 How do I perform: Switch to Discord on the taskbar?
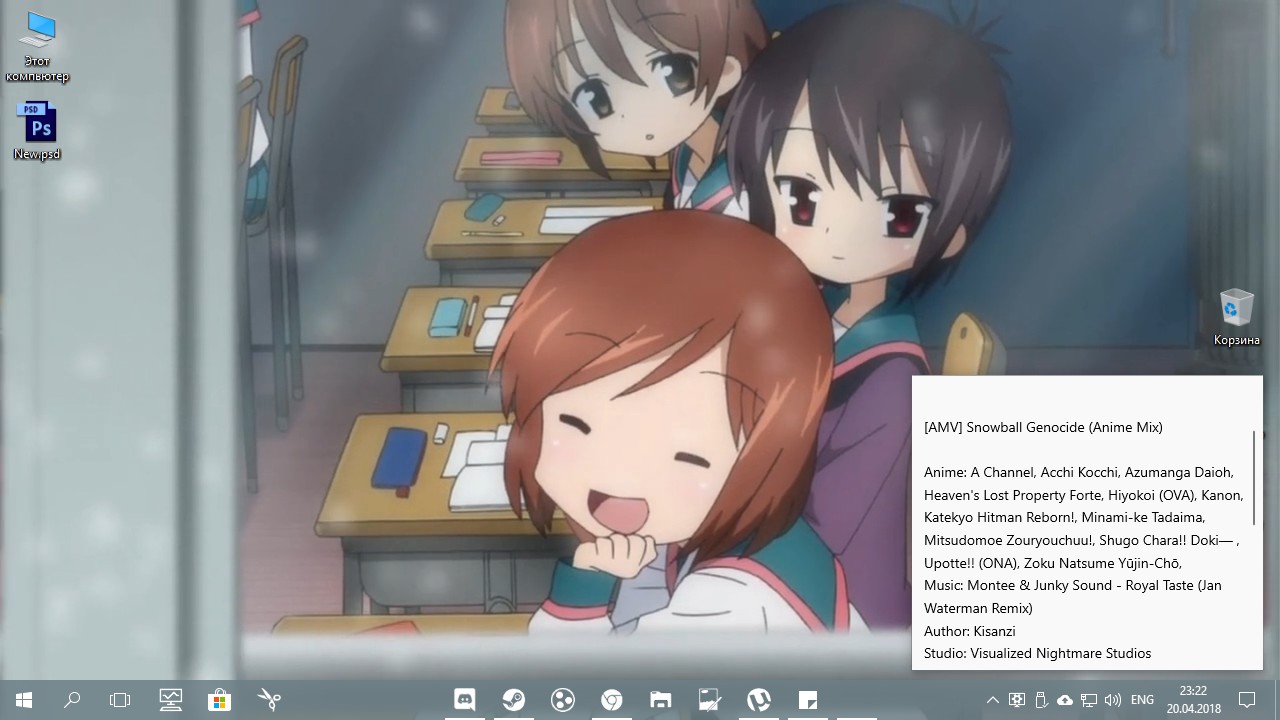tap(465, 700)
